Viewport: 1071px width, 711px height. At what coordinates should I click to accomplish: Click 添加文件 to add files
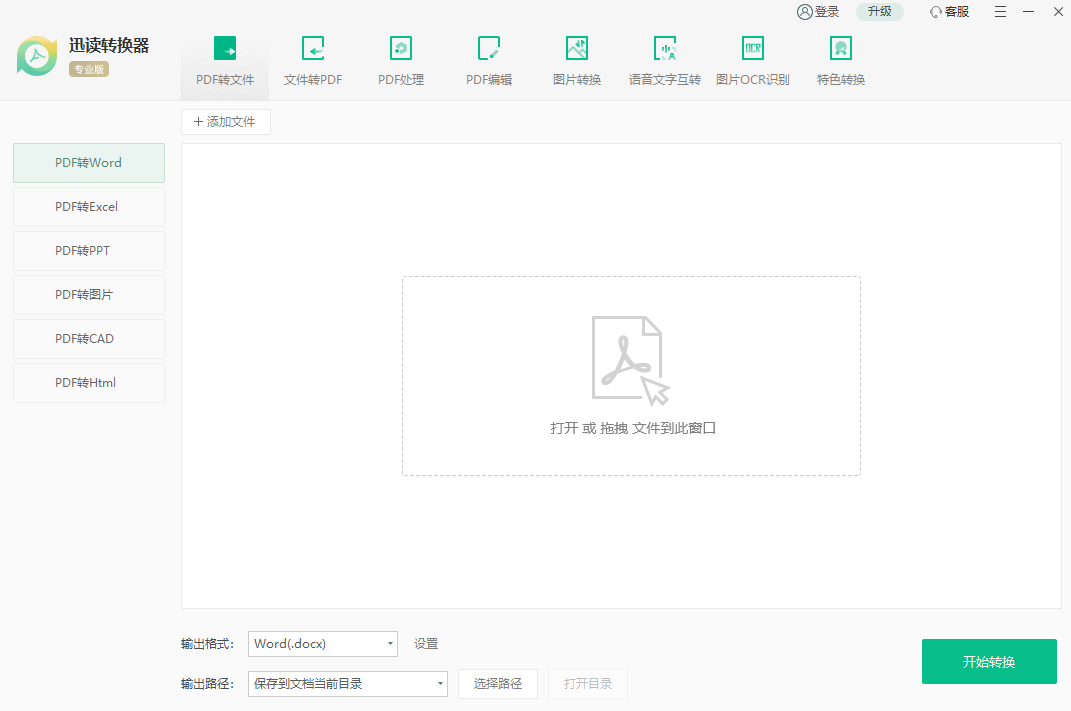click(225, 121)
